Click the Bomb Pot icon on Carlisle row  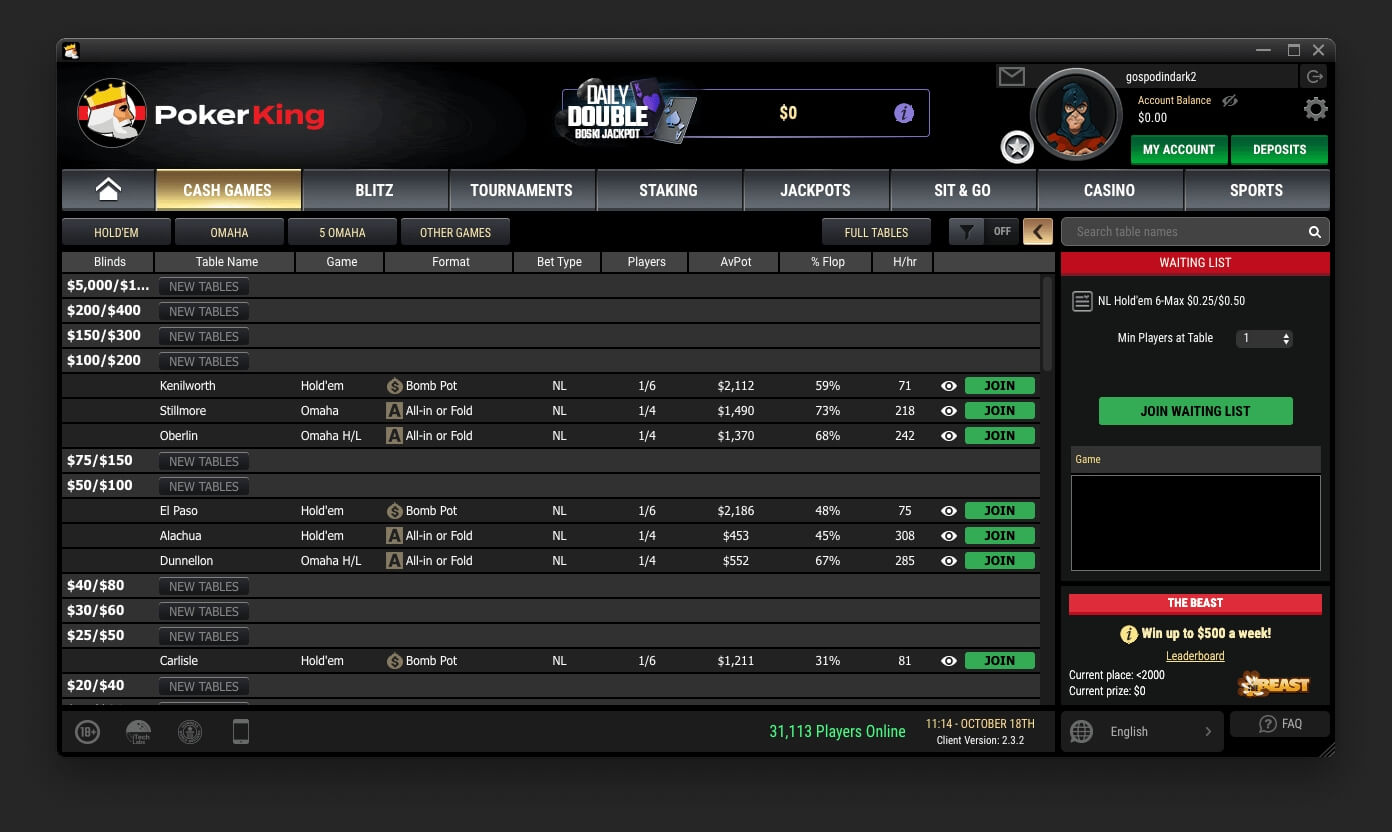(x=395, y=661)
